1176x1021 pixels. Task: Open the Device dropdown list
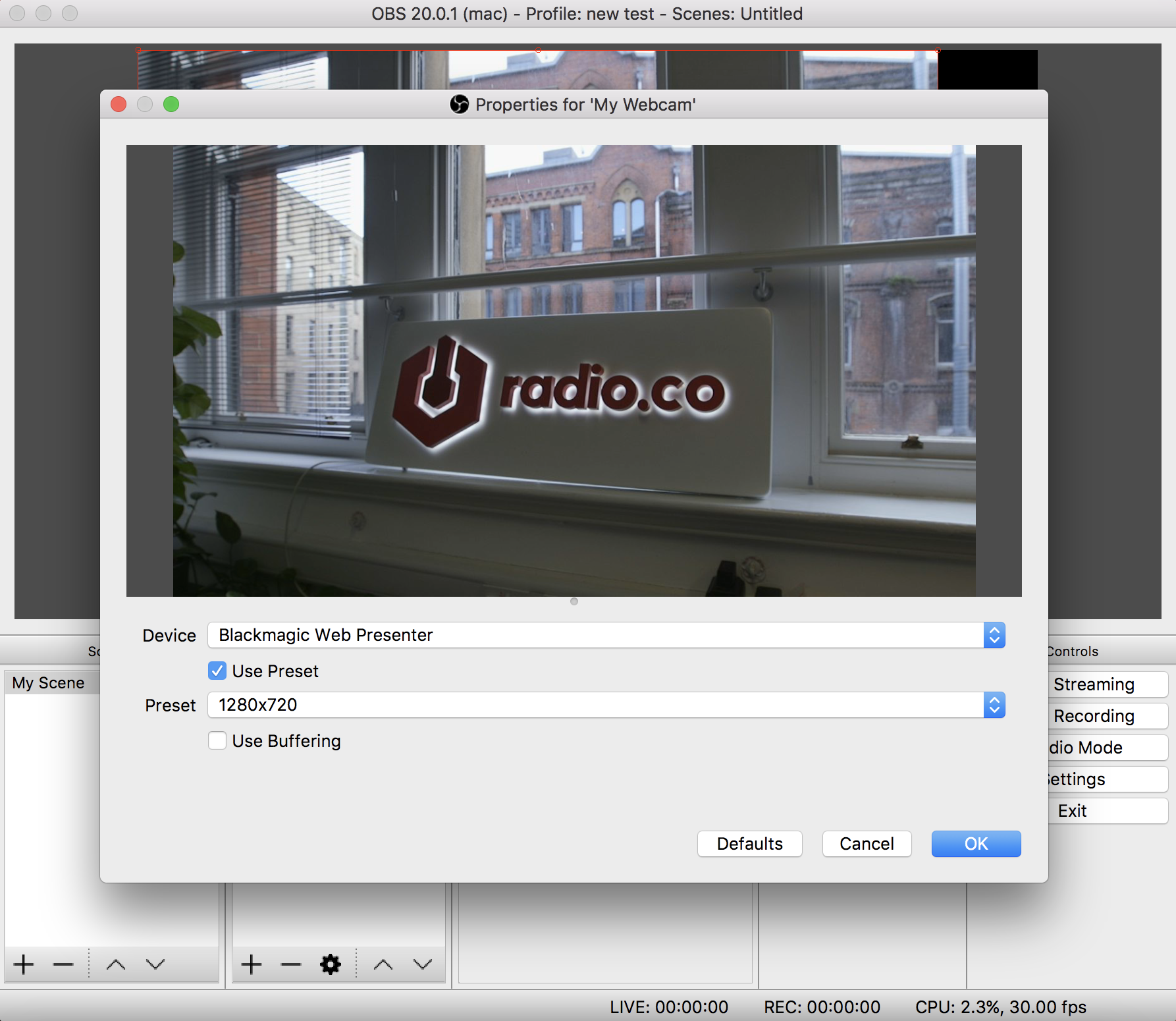[606, 635]
